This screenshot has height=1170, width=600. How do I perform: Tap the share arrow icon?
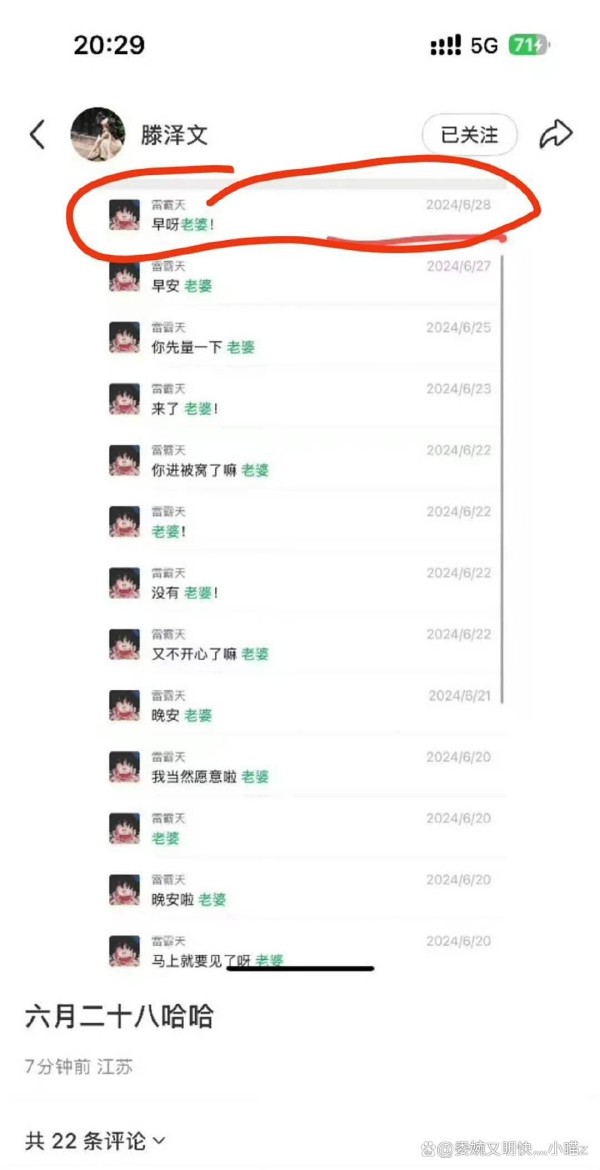tap(555, 134)
